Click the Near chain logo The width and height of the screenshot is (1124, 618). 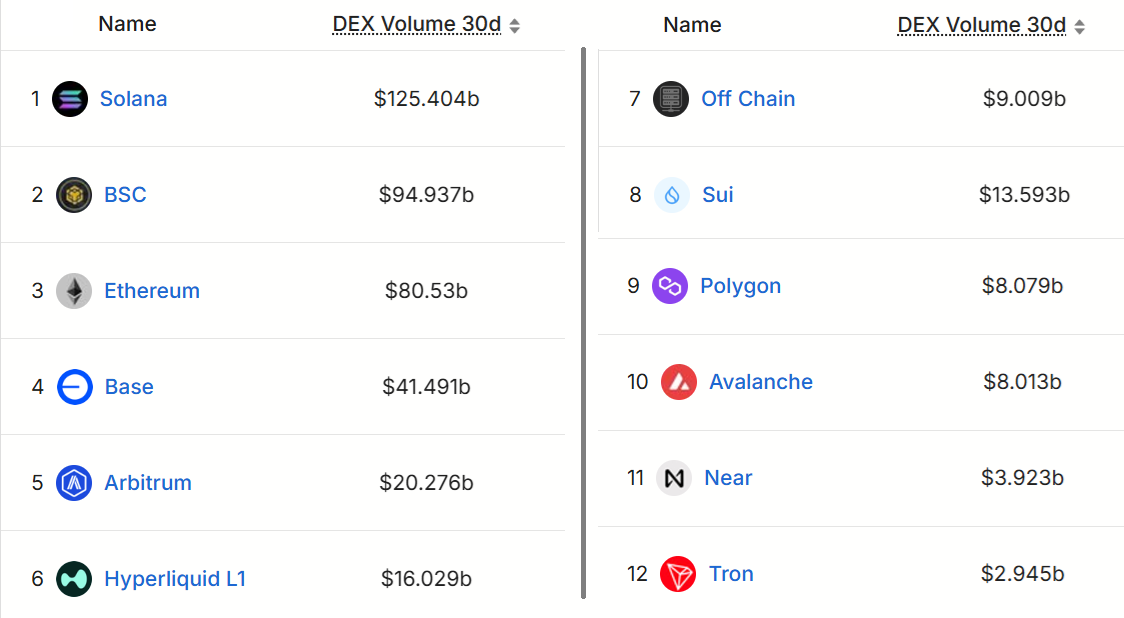(x=674, y=477)
